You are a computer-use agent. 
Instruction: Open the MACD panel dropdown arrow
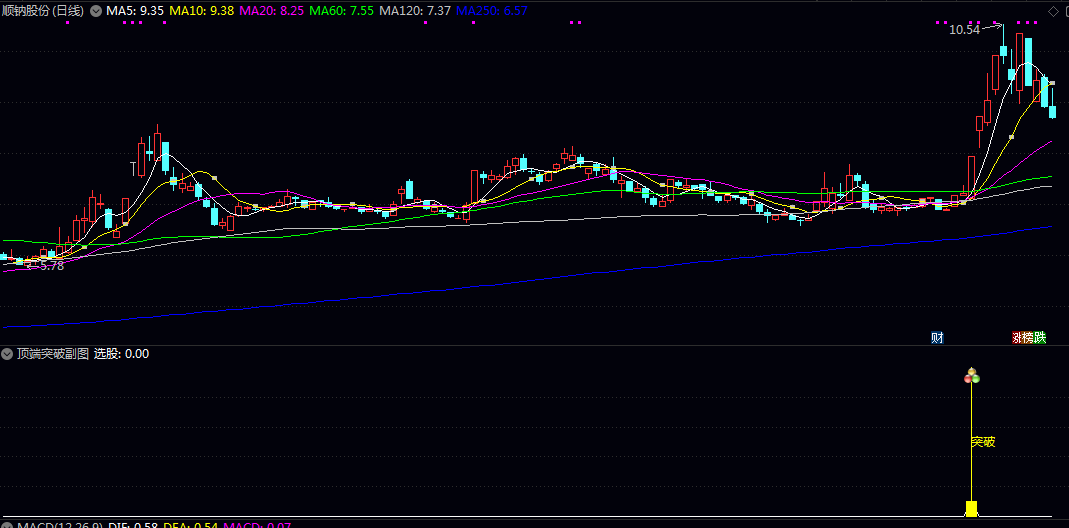(x=7, y=524)
